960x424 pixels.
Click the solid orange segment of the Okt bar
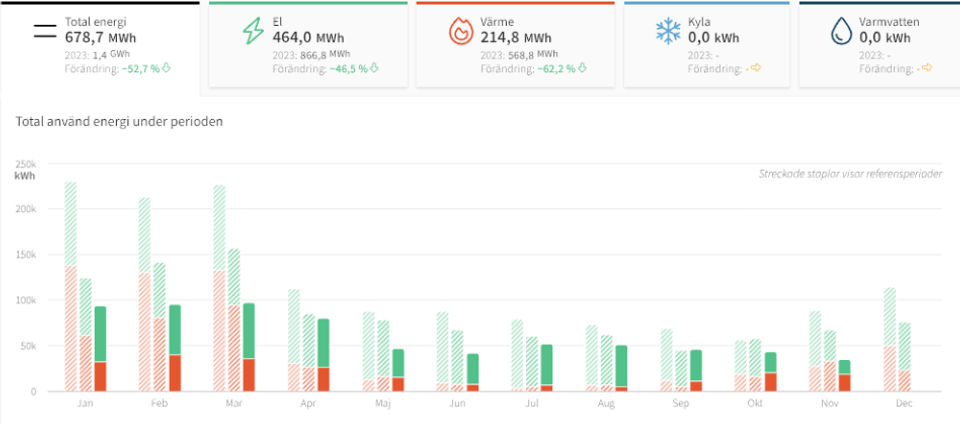click(x=771, y=382)
